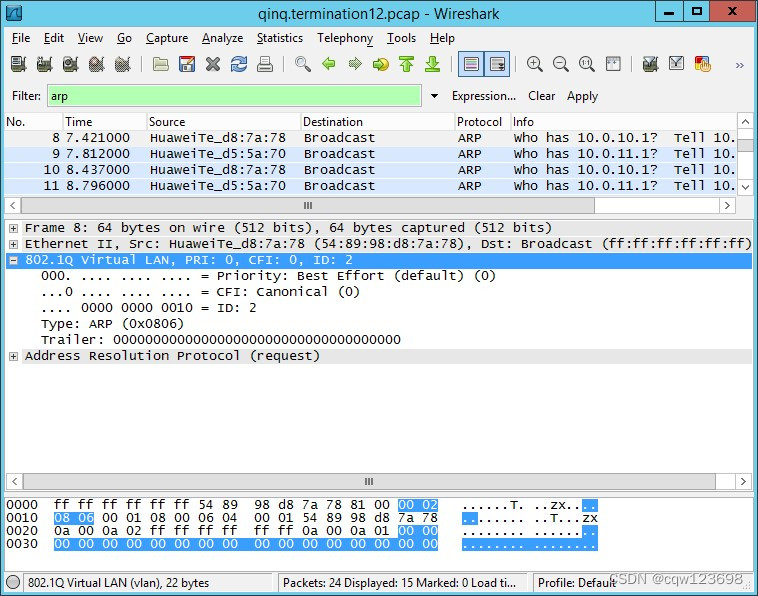This screenshot has width=758, height=596.
Task: Clear the display filter
Action: pyautogui.click(x=541, y=96)
